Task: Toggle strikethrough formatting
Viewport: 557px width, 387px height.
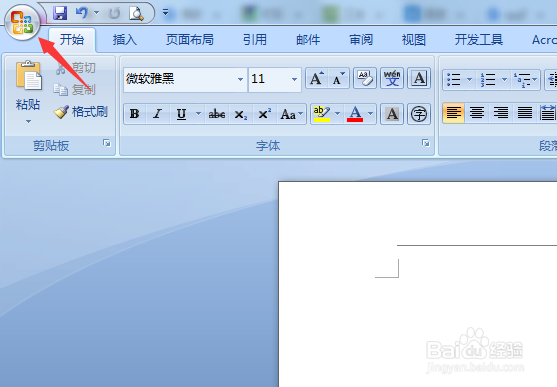Action: 217,114
